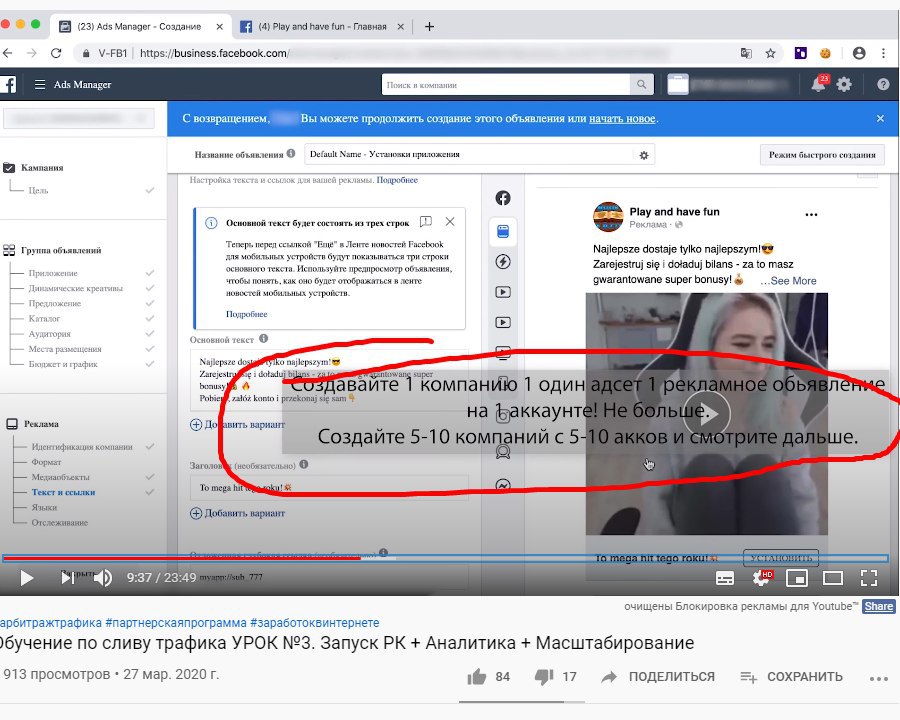Switch to Play and have fun tab

(322, 26)
